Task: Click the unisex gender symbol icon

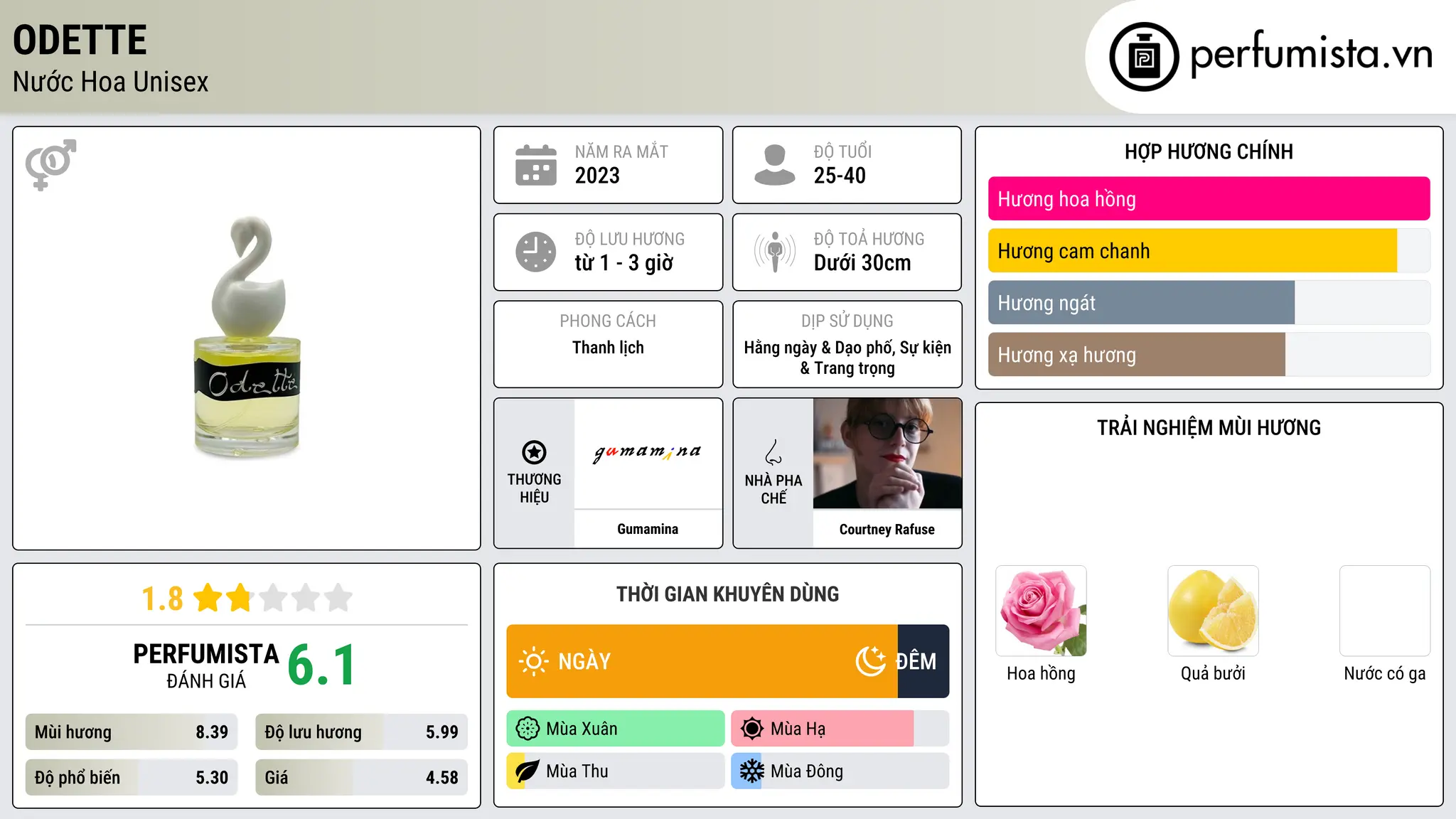Action: point(50,164)
